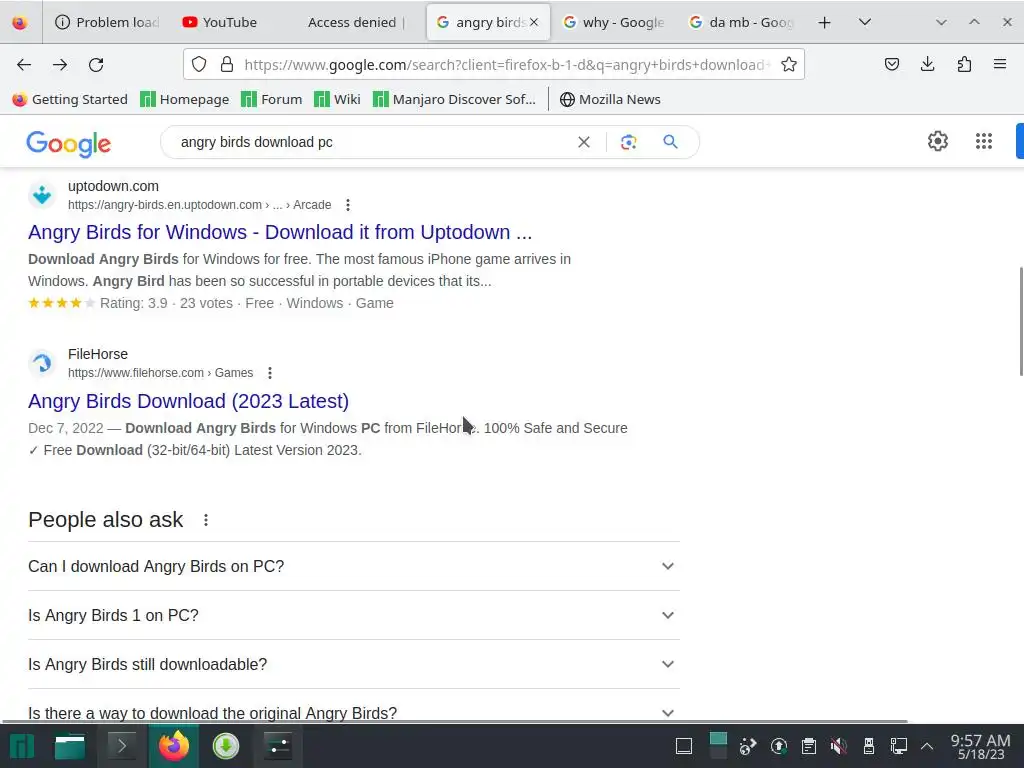1024x768 pixels.
Task: Open Angry Birds for Windows Uptodown link
Action: pos(280,232)
